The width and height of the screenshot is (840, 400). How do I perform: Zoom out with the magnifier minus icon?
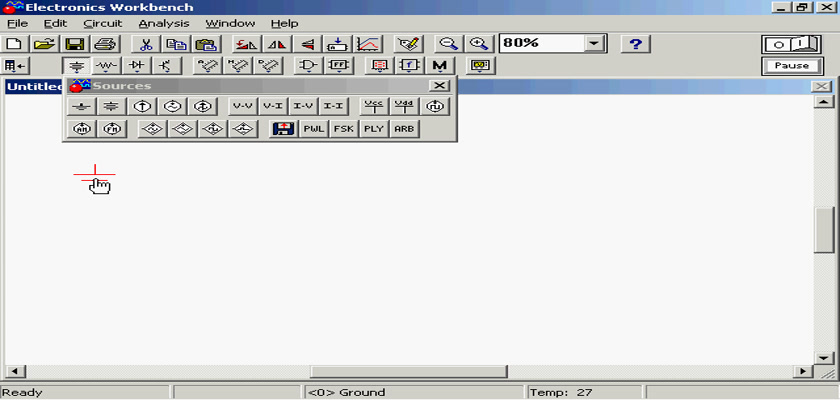(x=448, y=44)
